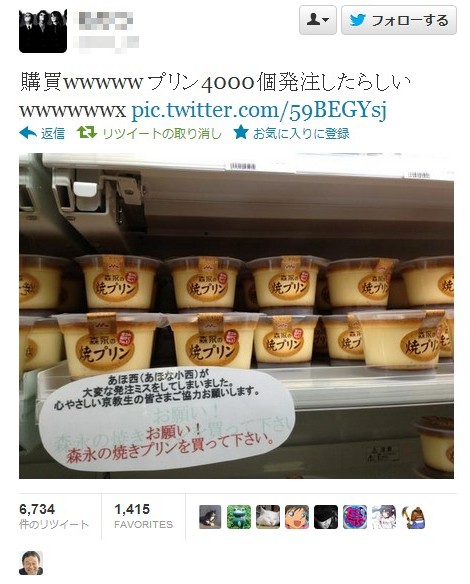This screenshot has width=470, height=584.
Task: Open the white sleeping cat avatar
Action: coord(268,517)
